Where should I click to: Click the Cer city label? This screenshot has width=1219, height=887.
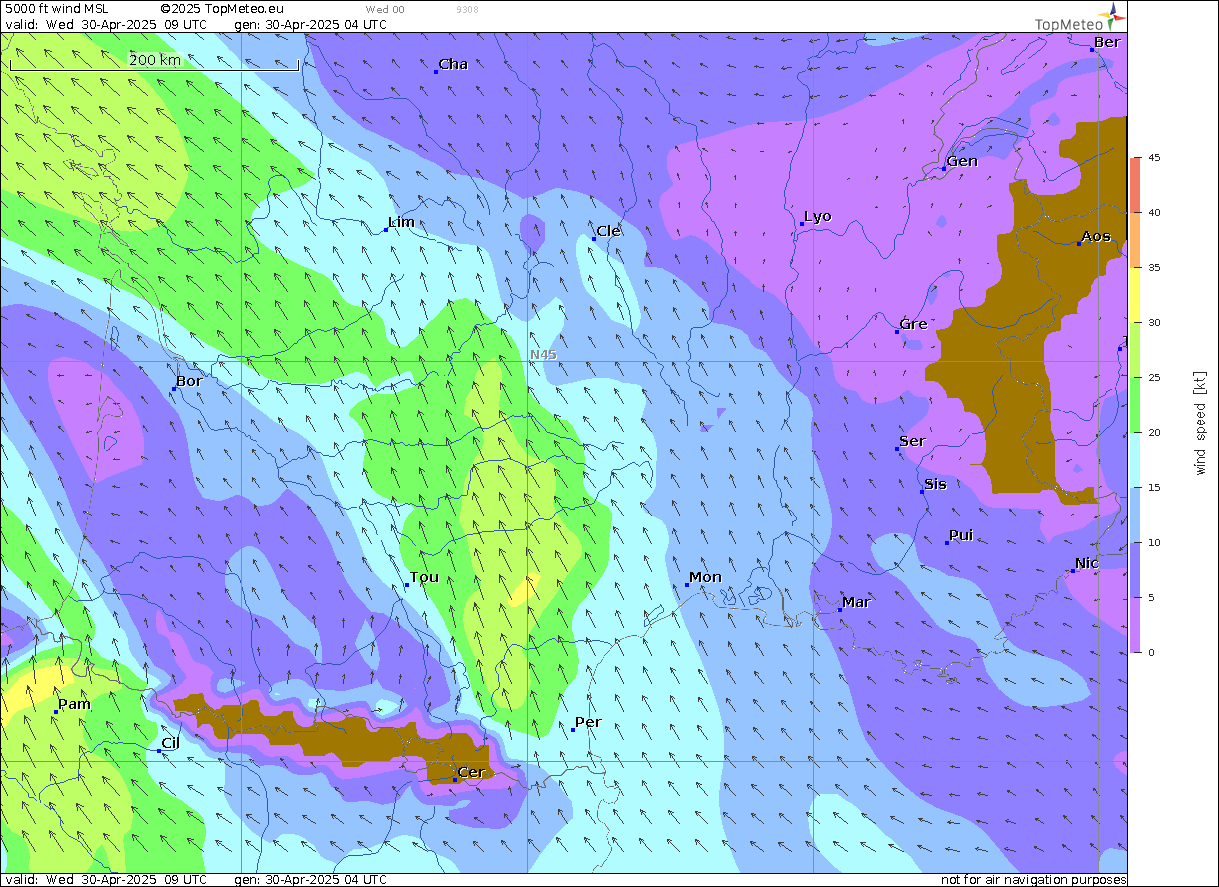(471, 772)
